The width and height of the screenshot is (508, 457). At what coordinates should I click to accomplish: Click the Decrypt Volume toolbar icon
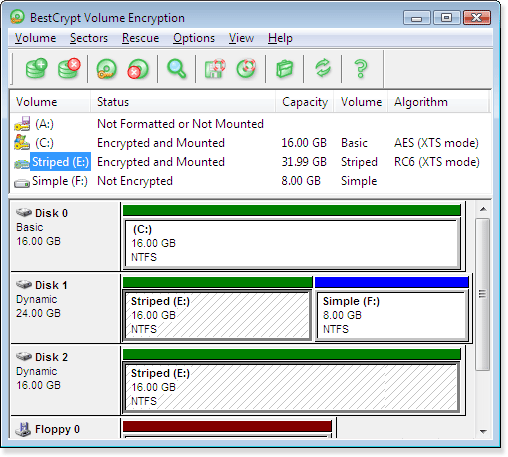[69, 68]
